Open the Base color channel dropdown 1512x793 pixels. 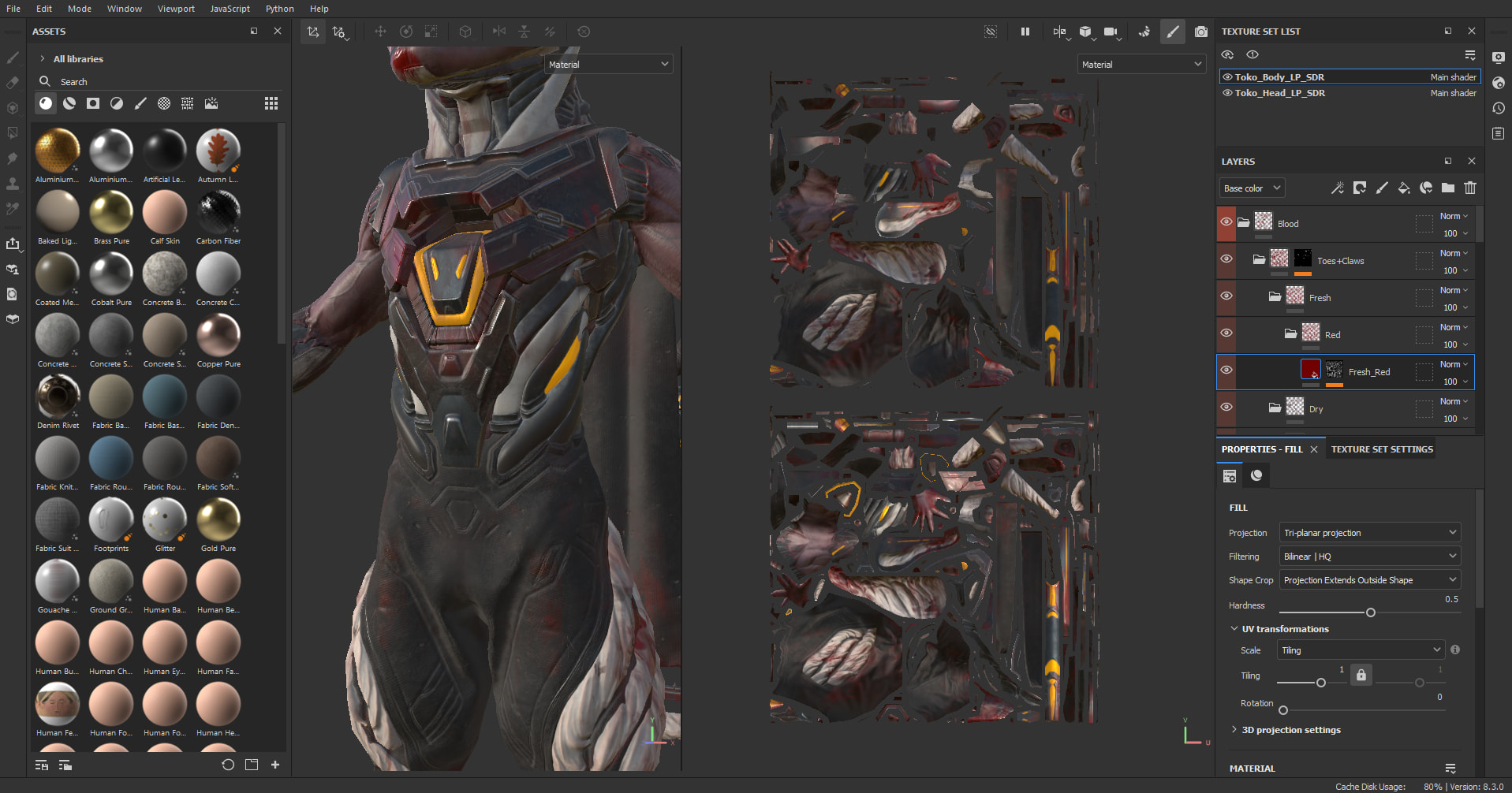click(x=1252, y=188)
